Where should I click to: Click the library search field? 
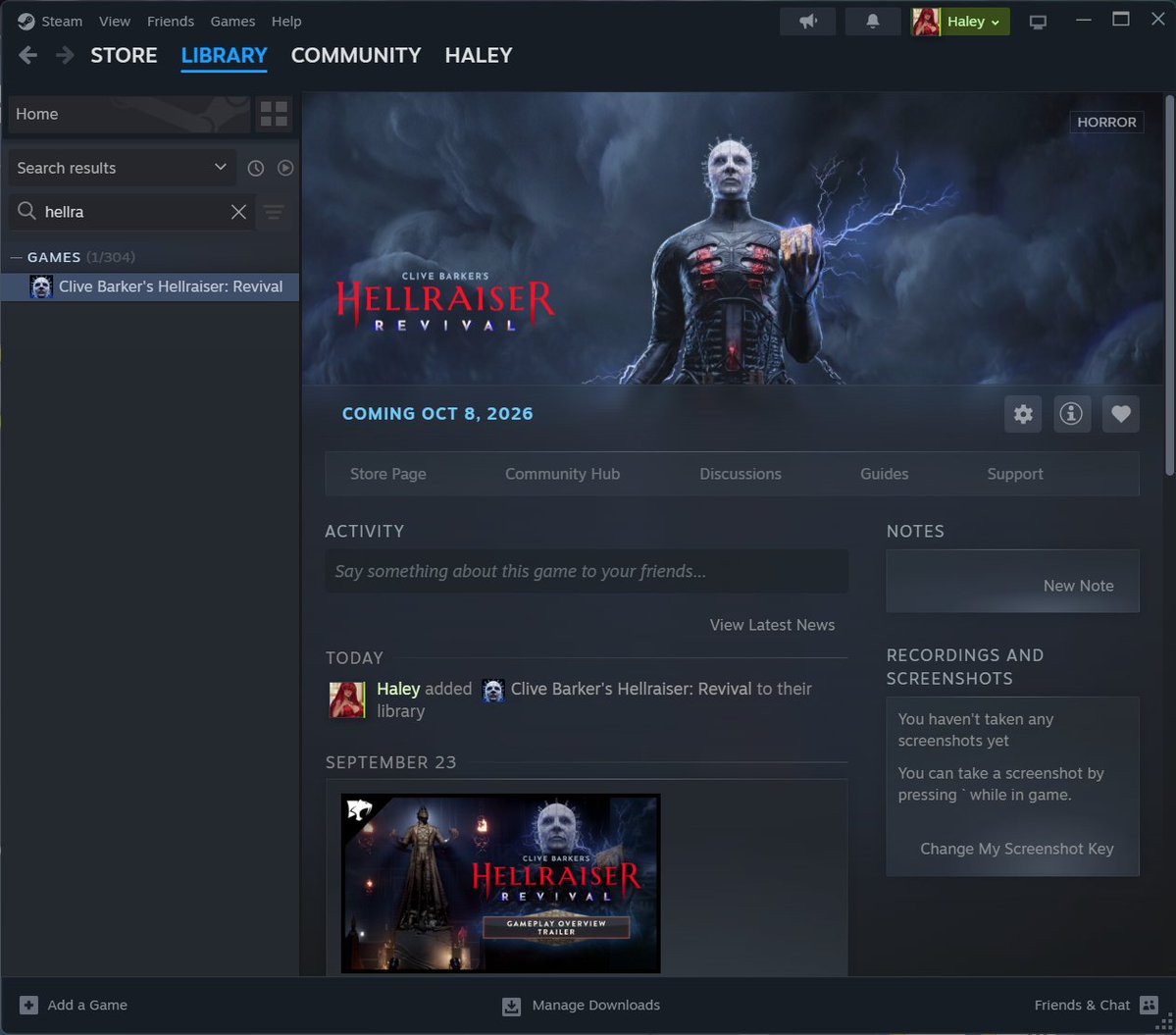(131, 212)
